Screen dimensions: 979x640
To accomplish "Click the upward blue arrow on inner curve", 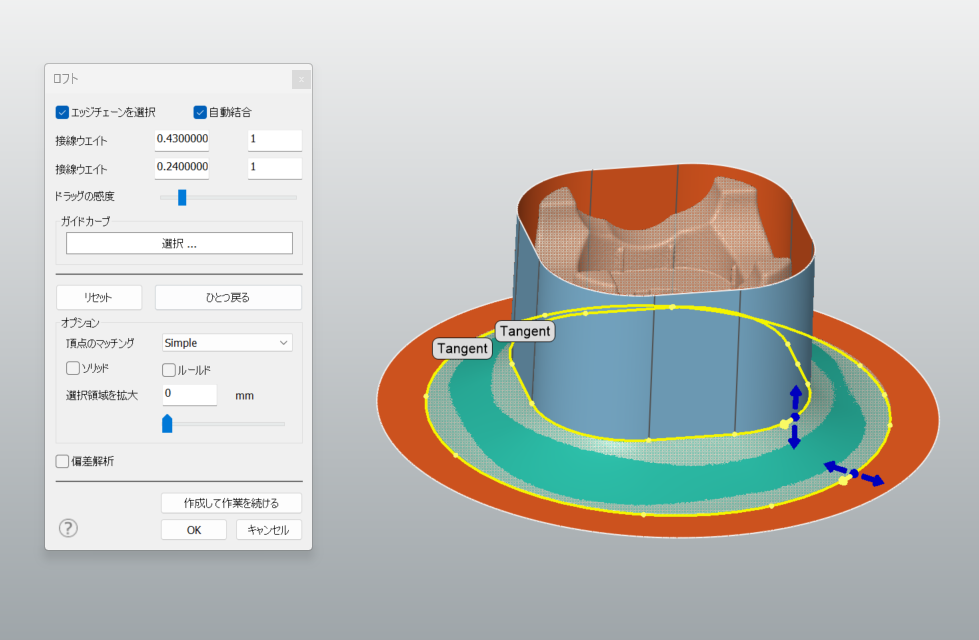I will (796, 394).
